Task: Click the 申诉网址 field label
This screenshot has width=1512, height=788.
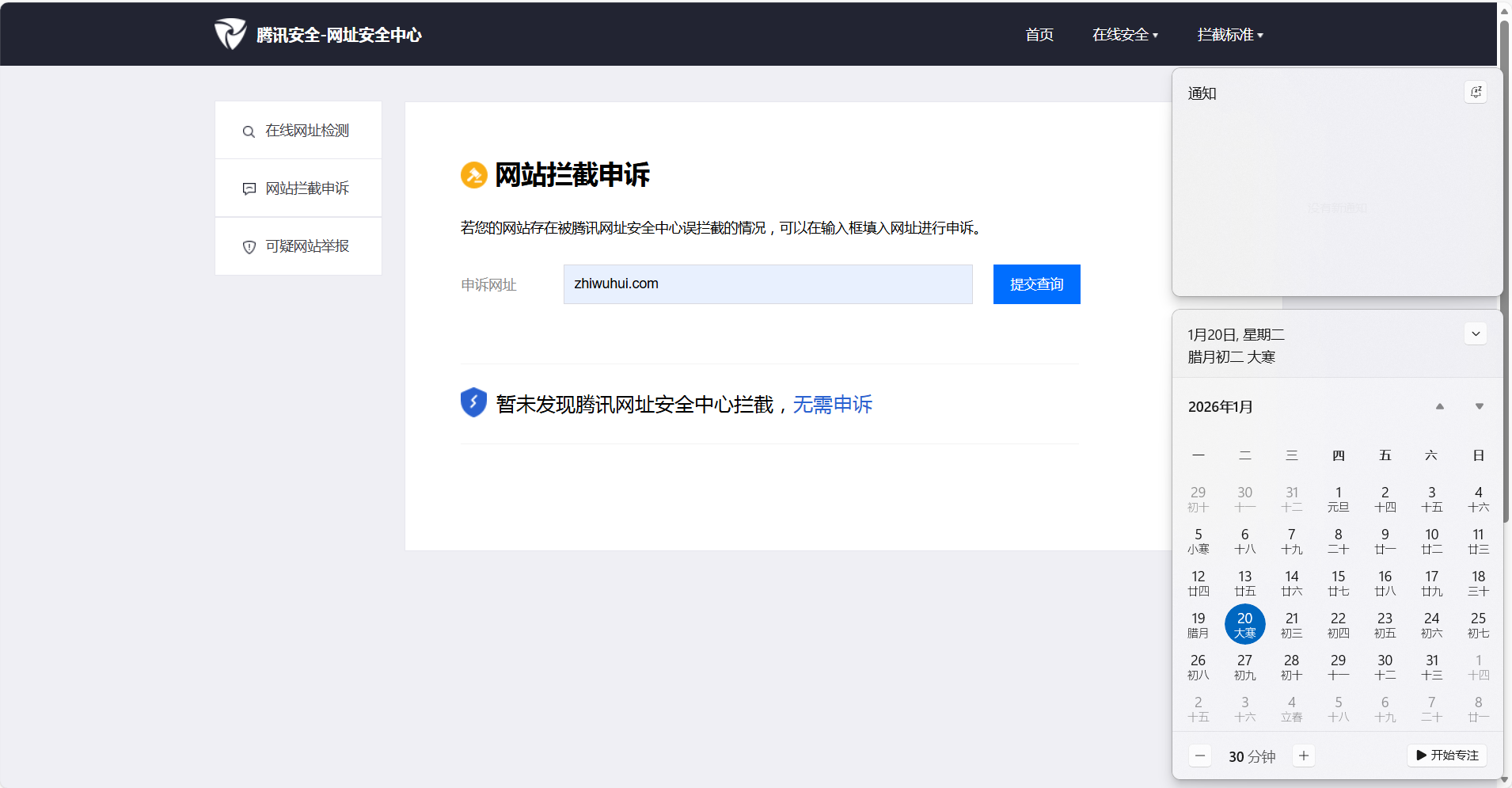Action: (488, 285)
